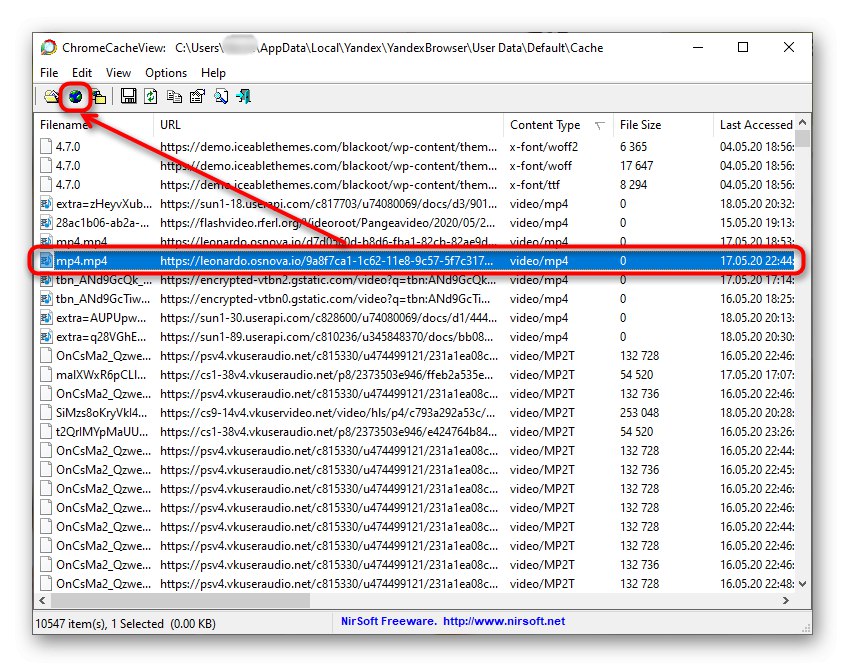Visit the http://www.nirsoft.net link
The width and height of the screenshot is (845, 667).
tap(504, 621)
